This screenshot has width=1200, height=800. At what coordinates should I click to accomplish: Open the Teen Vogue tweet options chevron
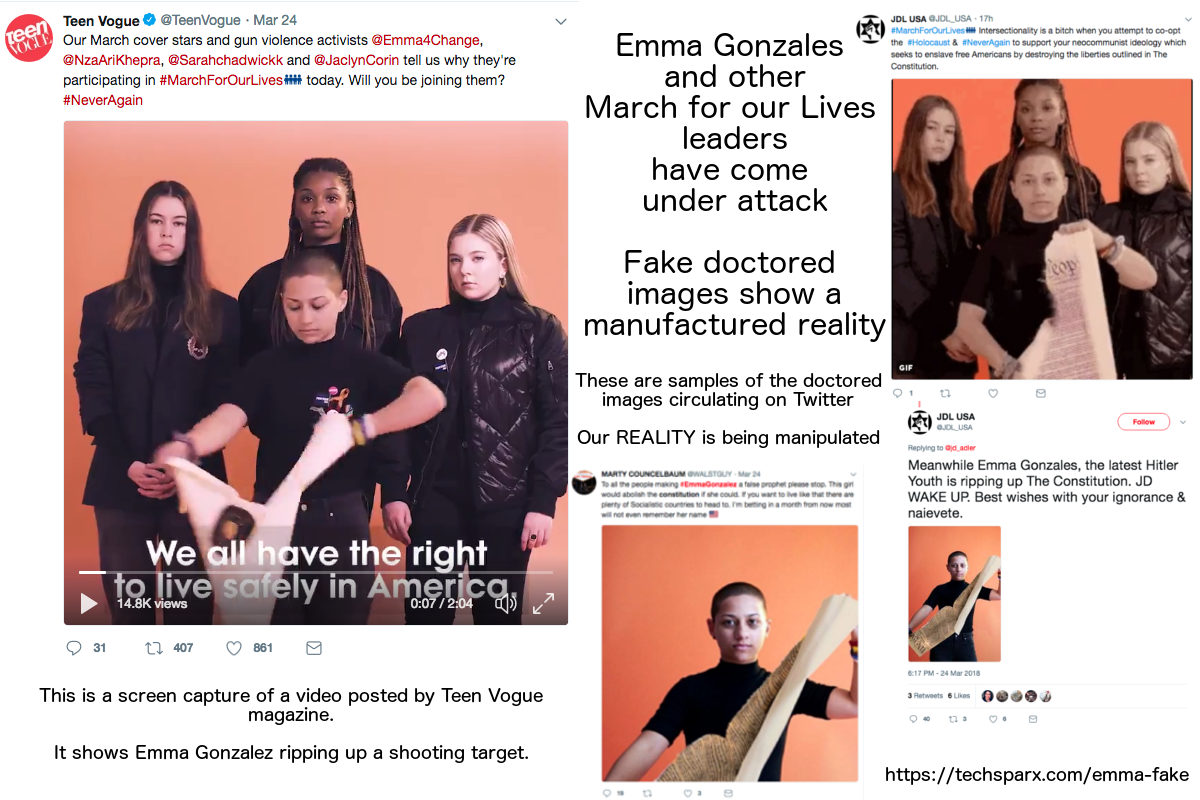(x=561, y=22)
